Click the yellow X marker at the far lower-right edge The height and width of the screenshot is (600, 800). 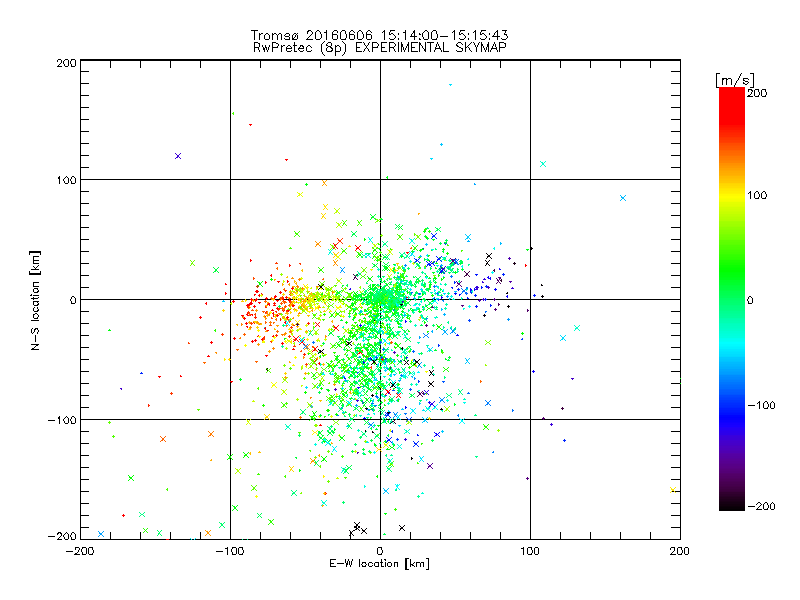pos(673,490)
